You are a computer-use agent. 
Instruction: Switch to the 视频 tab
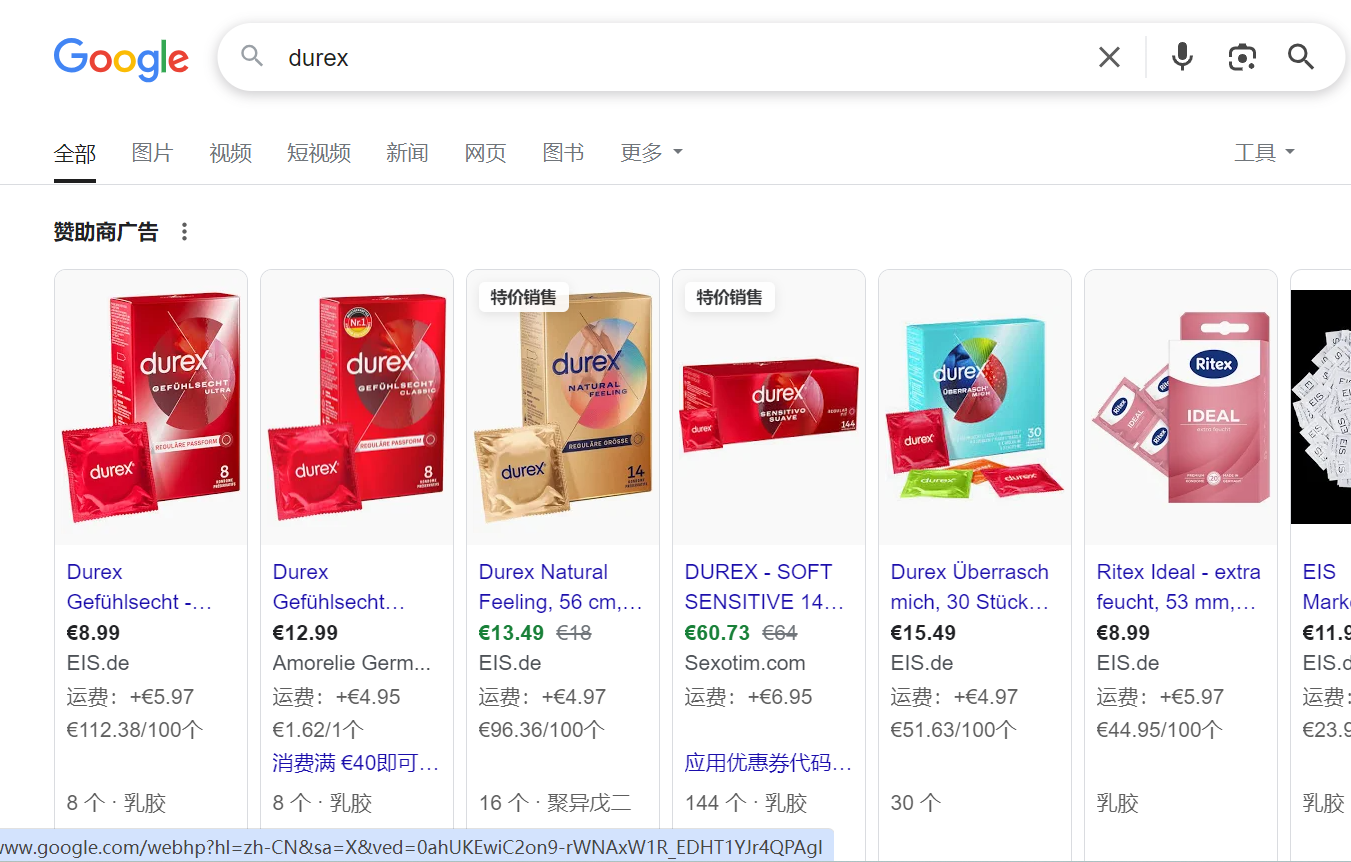[x=230, y=153]
